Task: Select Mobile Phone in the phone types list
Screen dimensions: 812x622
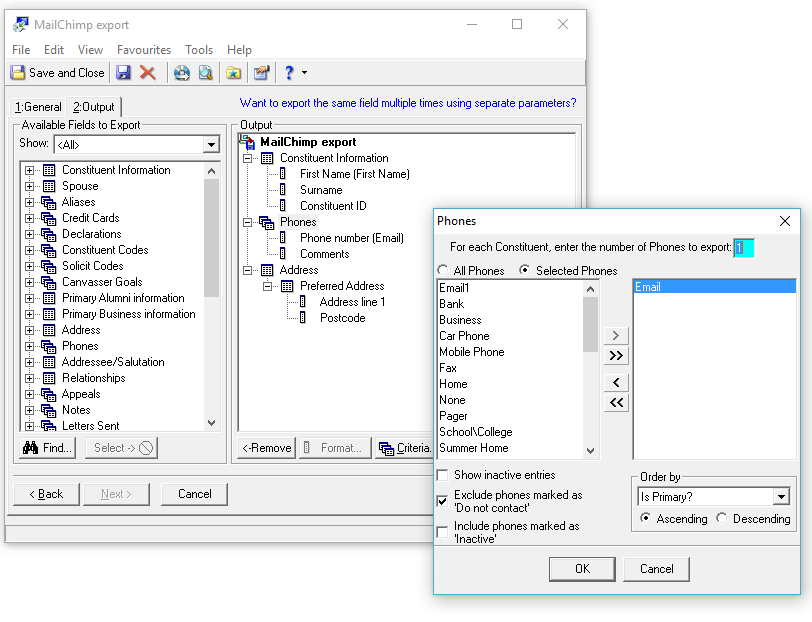Action: [472, 352]
